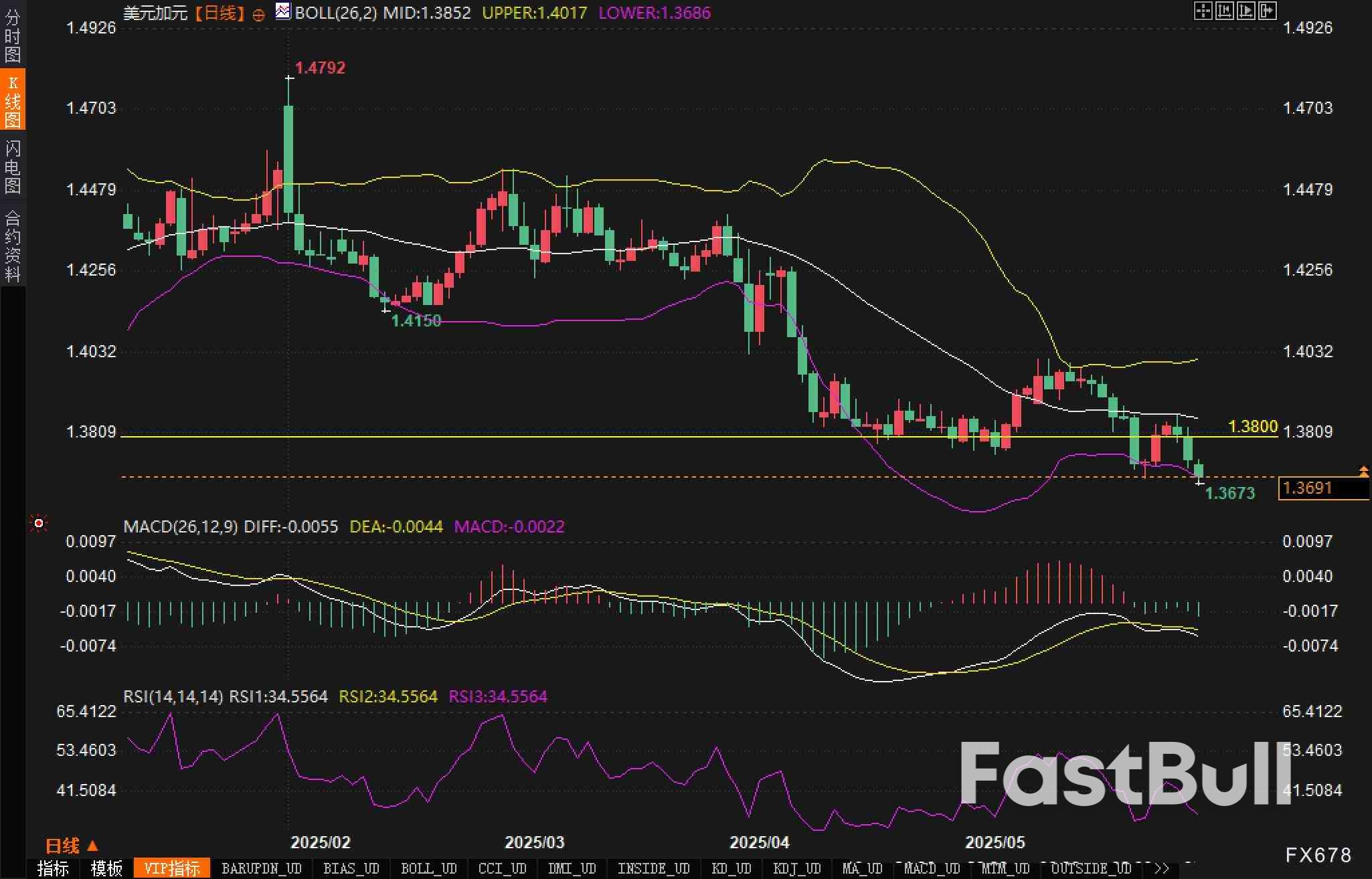This screenshot has height=879, width=1372.
Task: Click the scroll-chart-left icon
Action: point(1224,11)
